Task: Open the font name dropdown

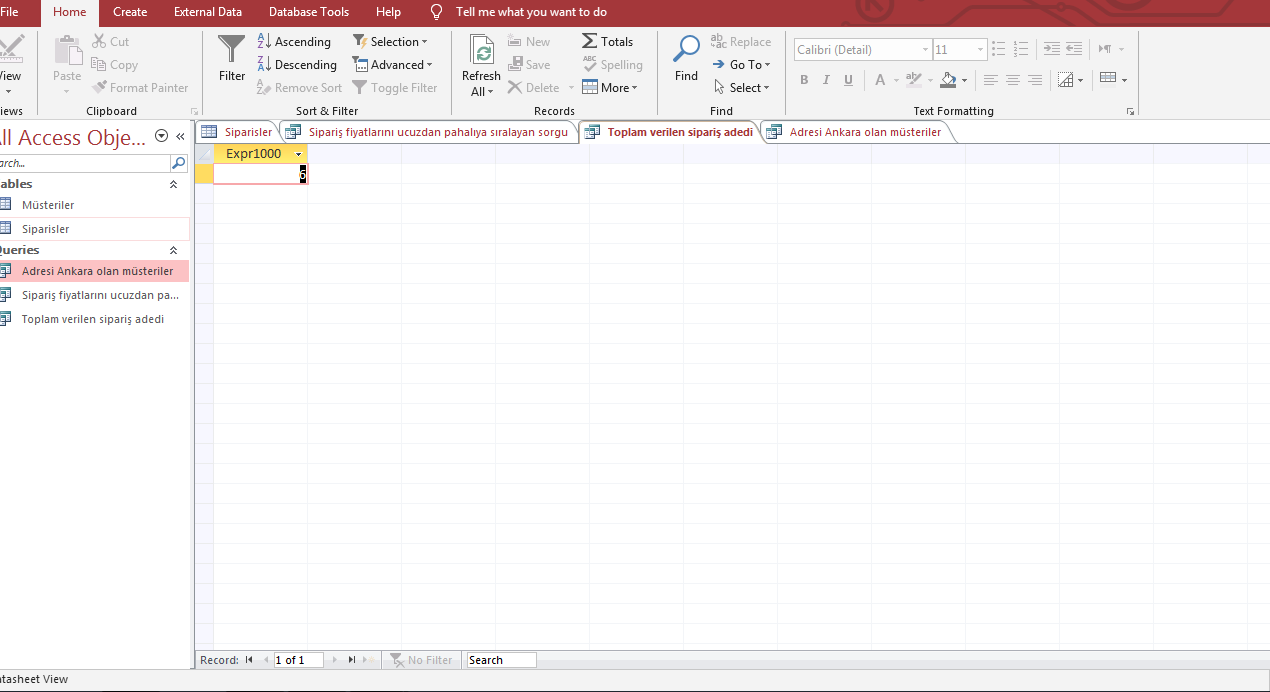Action: 925,50
